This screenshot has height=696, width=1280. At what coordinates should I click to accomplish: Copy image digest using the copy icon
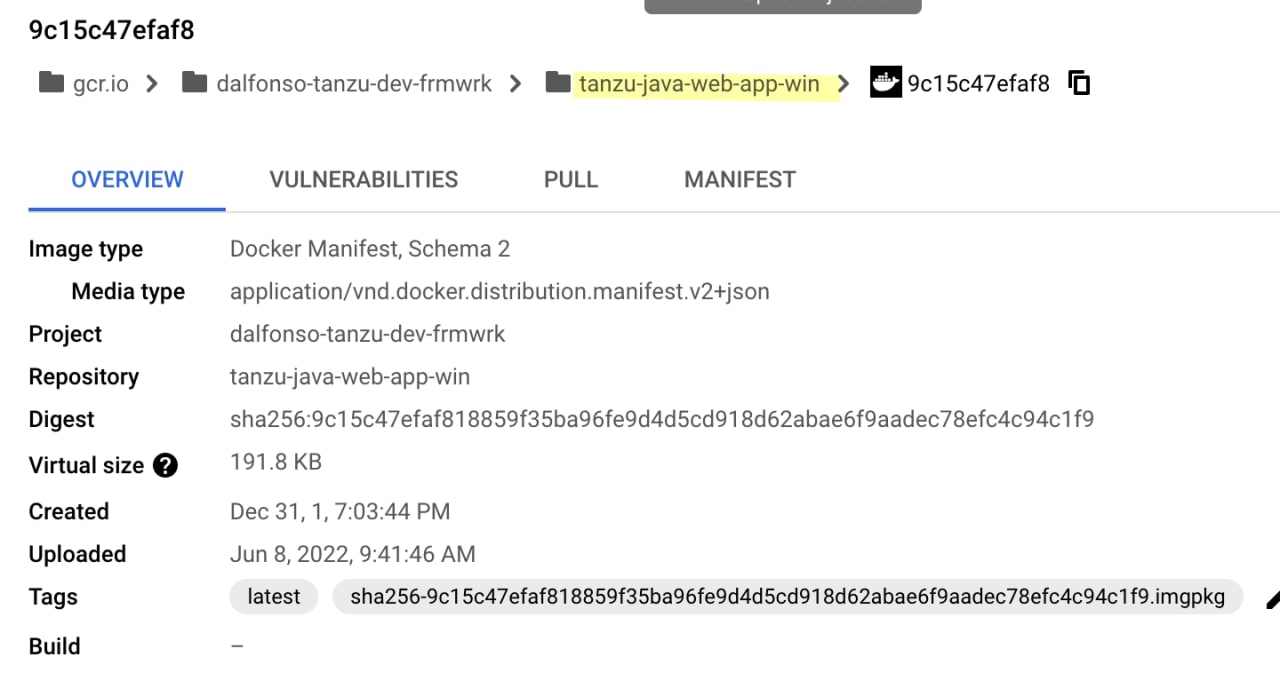click(x=1079, y=83)
